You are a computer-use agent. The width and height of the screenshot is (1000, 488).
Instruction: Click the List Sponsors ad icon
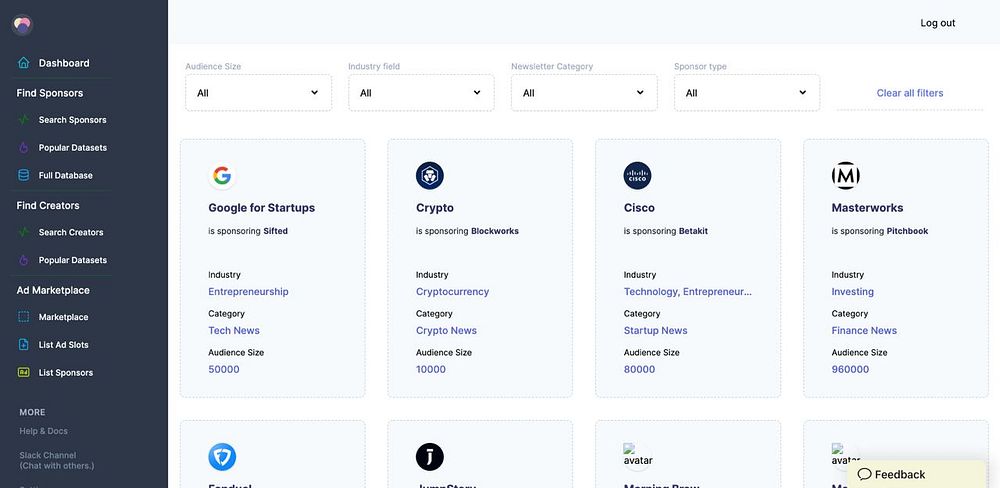tap(24, 372)
